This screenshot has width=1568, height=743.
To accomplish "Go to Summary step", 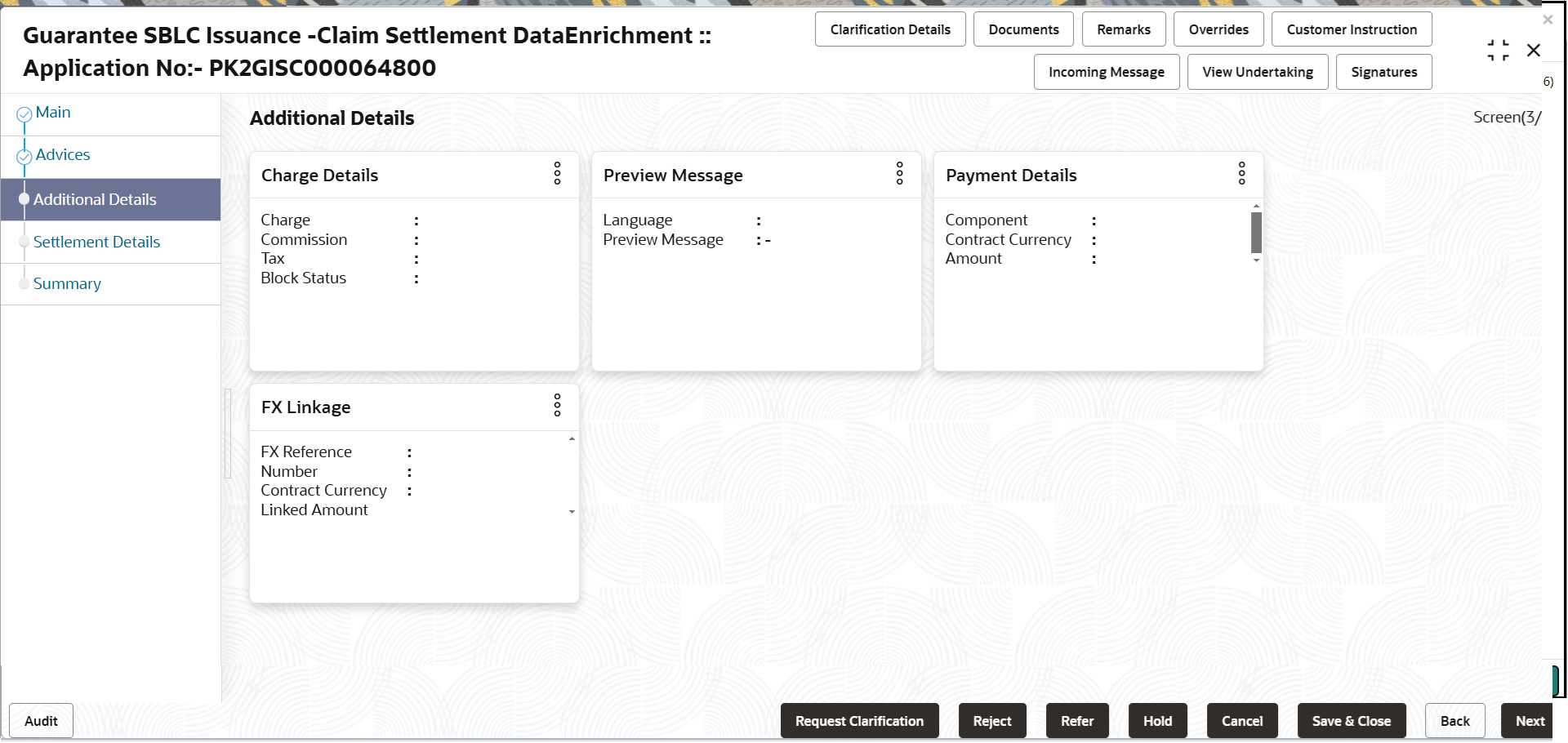I will tap(67, 284).
